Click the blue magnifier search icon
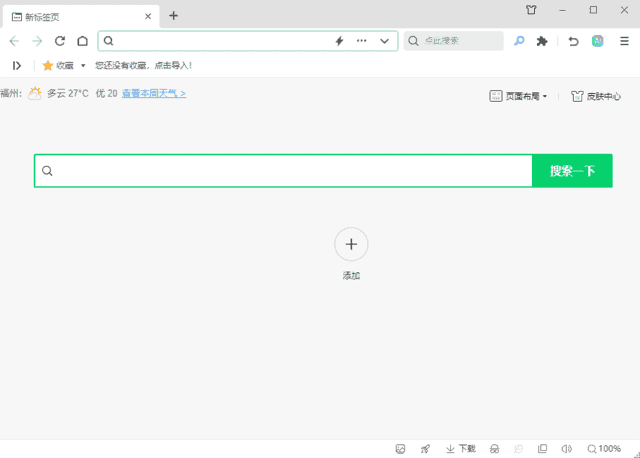This screenshot has height=458, width=640. pos(519,41)
